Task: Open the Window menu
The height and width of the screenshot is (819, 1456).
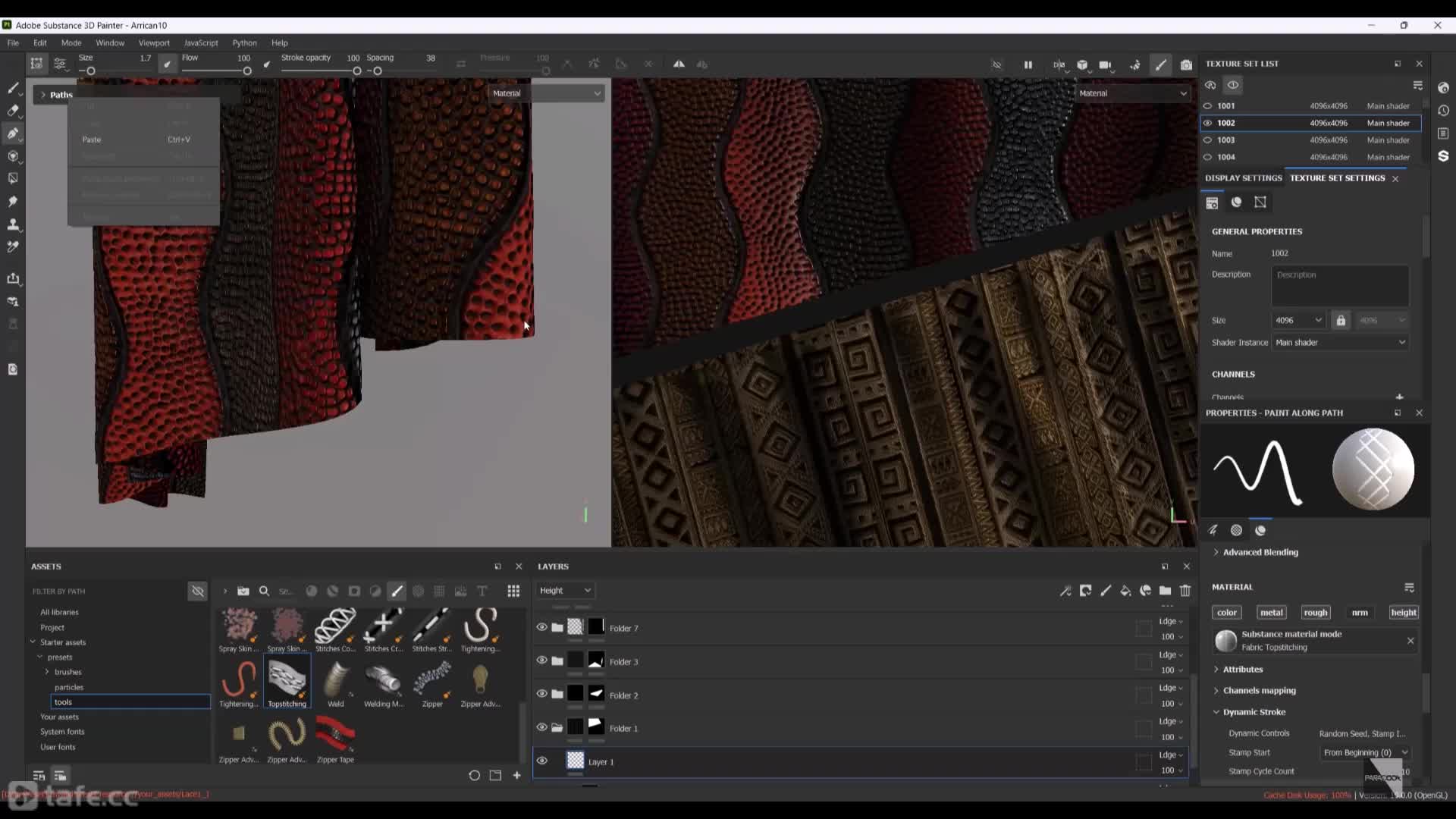Action: [110, 43]
